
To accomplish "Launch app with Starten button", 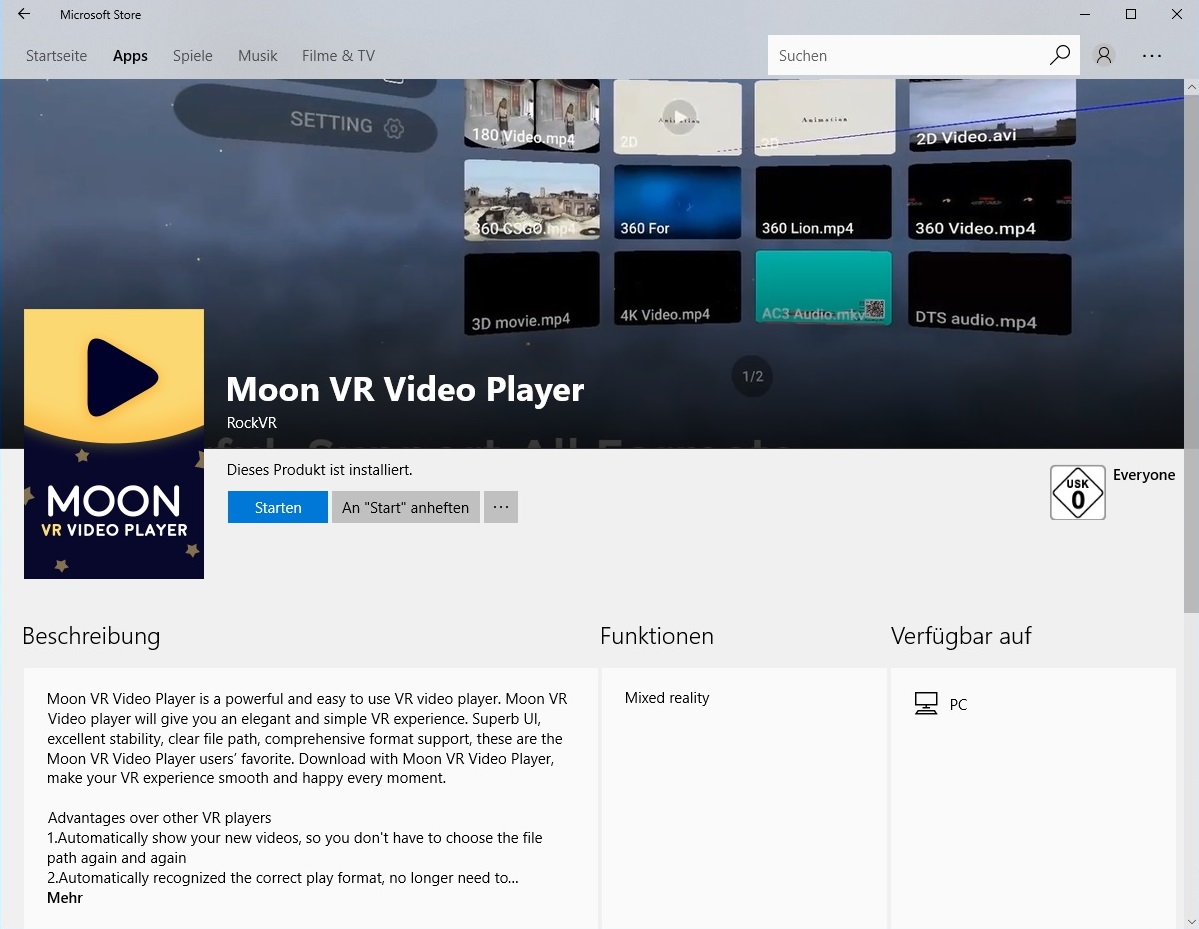I will [x=278, y=507].
